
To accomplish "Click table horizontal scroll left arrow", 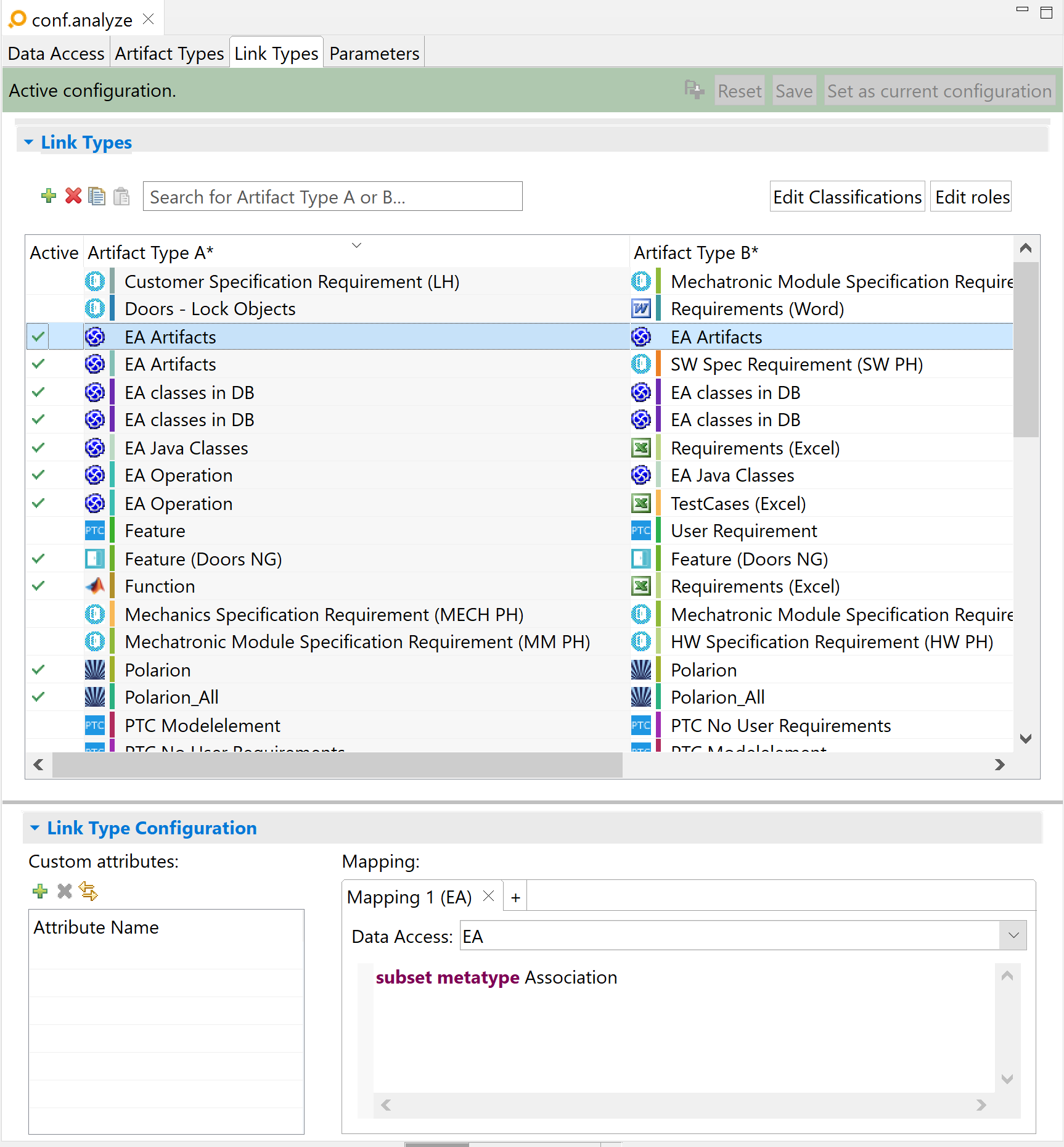I will pyautogui.click(x=38, y=765).
